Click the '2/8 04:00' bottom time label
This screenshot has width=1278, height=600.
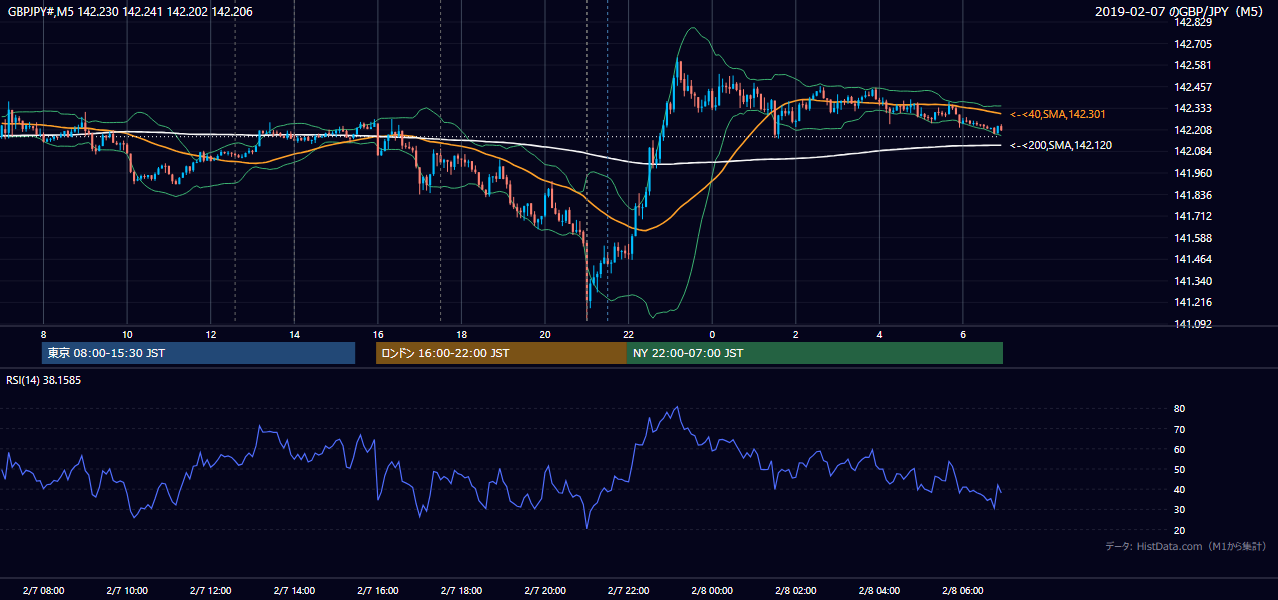tap(879, 591)
